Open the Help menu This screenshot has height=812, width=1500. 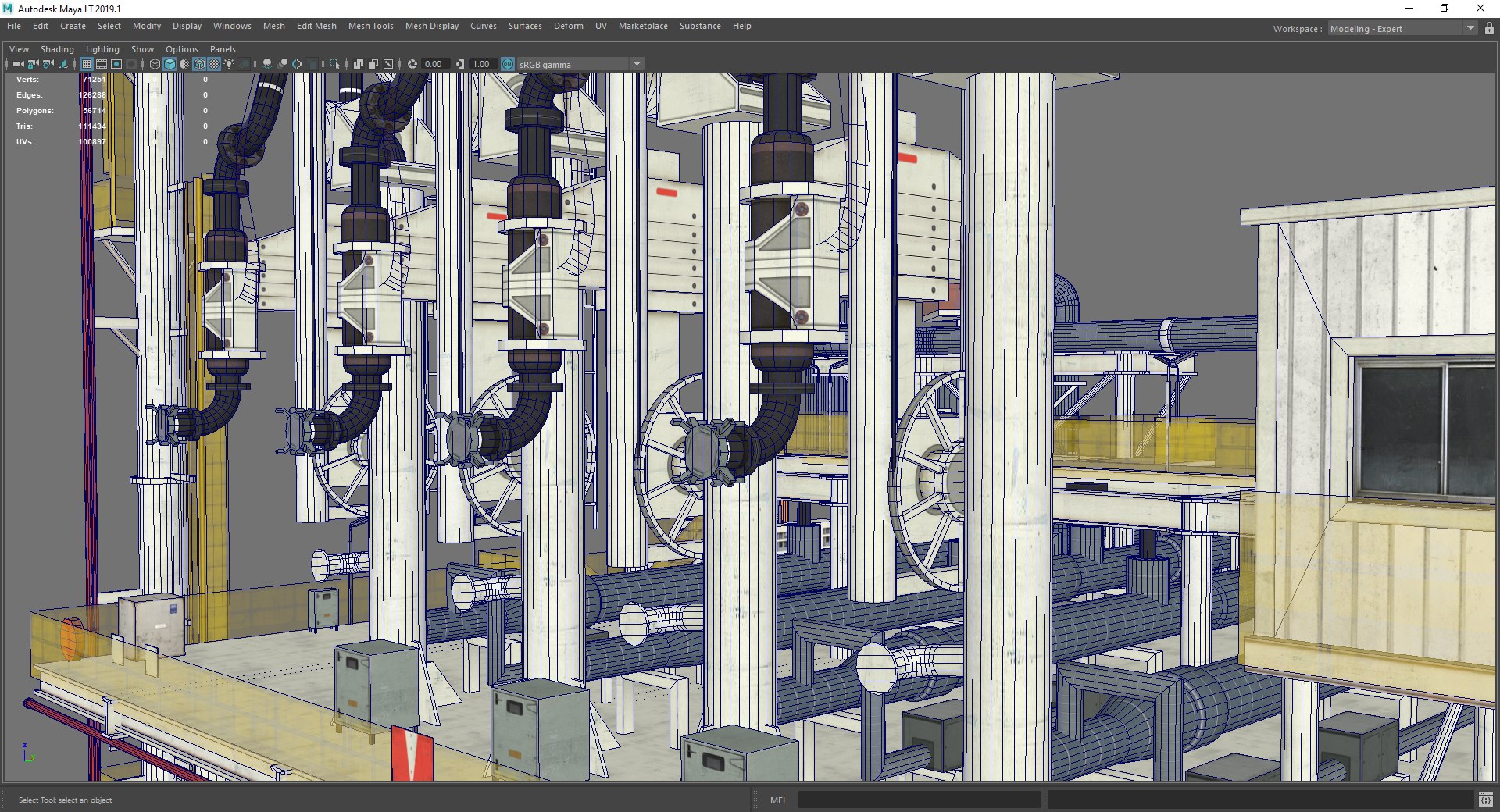(x=742, y=26)
